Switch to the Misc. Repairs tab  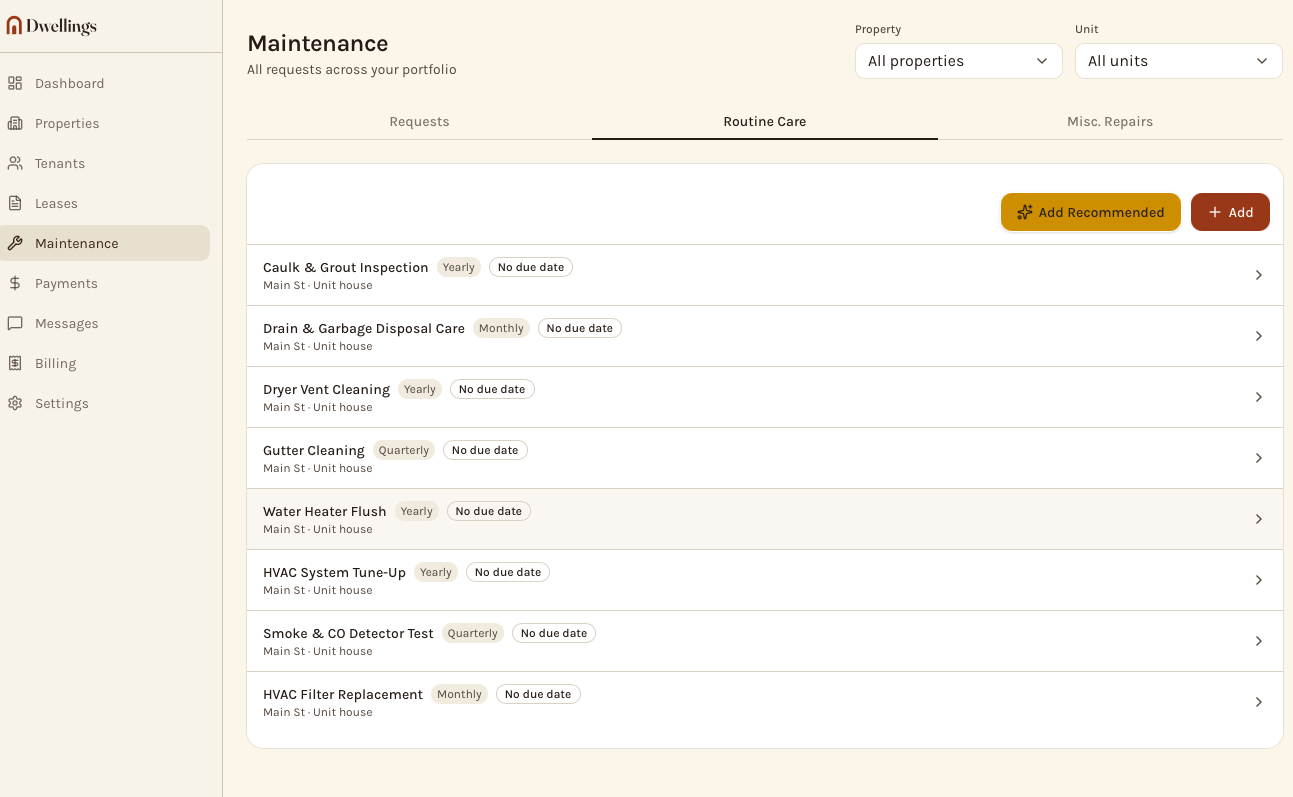pos(1110,122)
